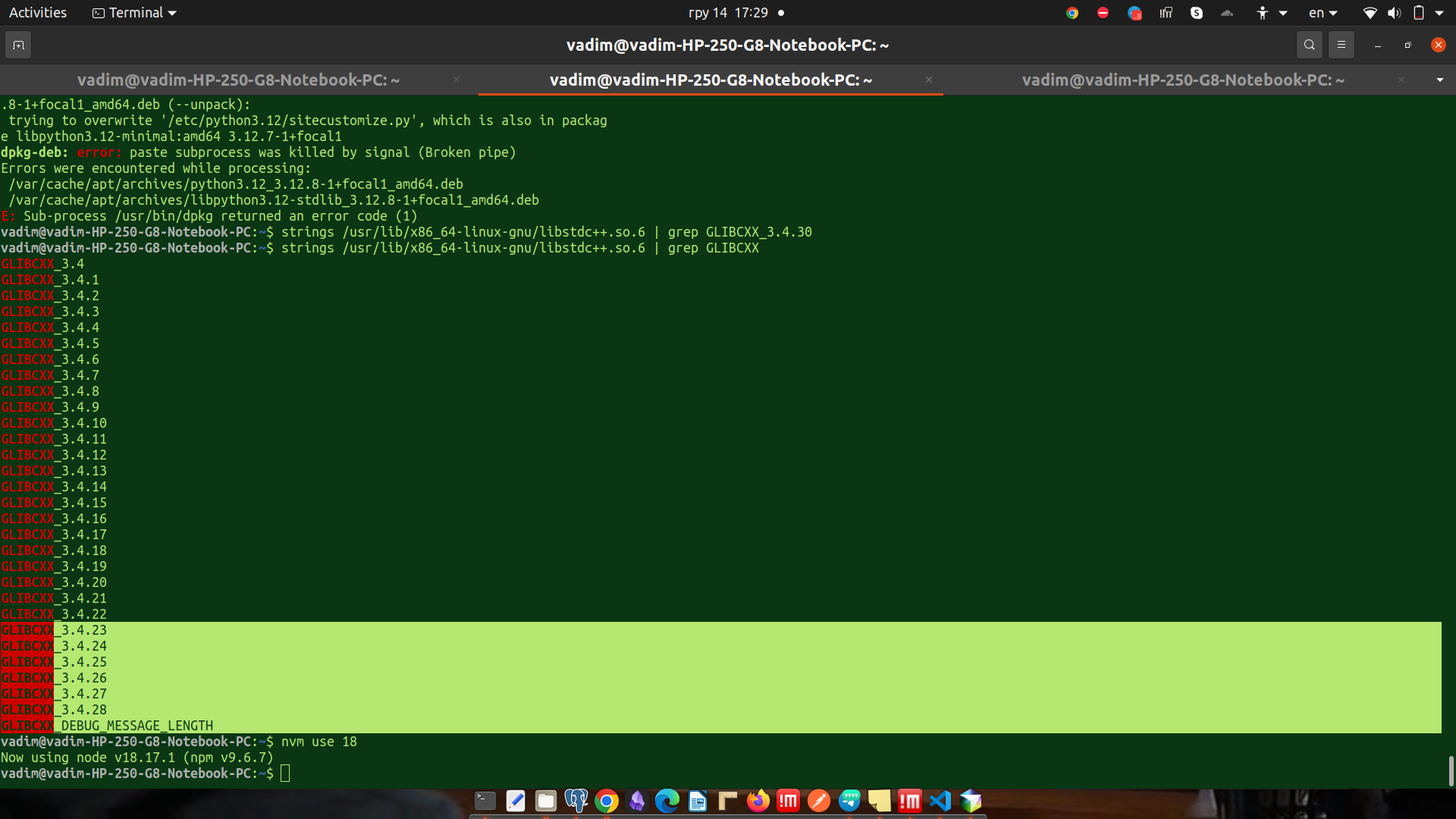Click the terminal scrollbar handle
1456x819 pixels.
[1451, 770]
